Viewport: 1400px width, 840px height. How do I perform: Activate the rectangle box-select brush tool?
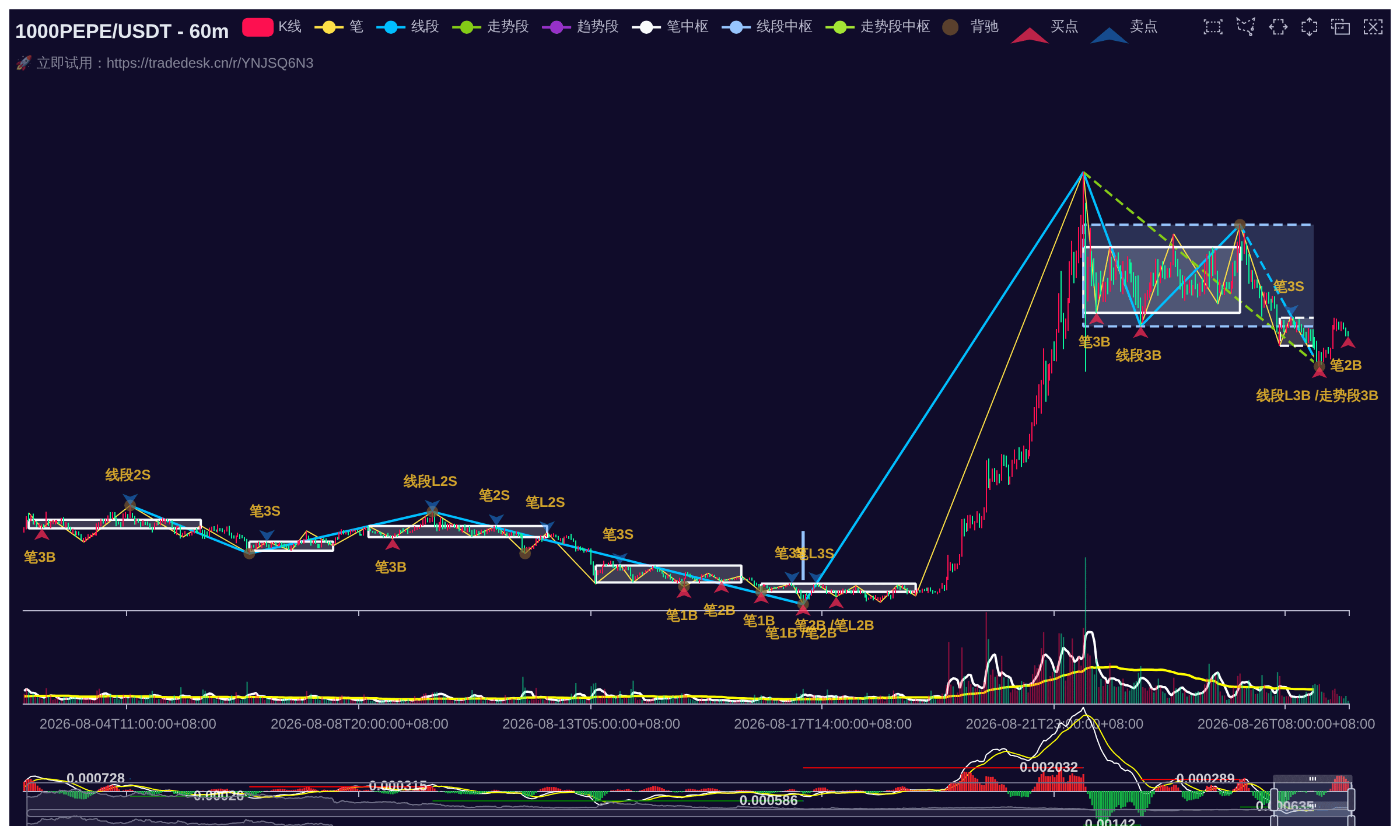click(x=1213, y=27)
